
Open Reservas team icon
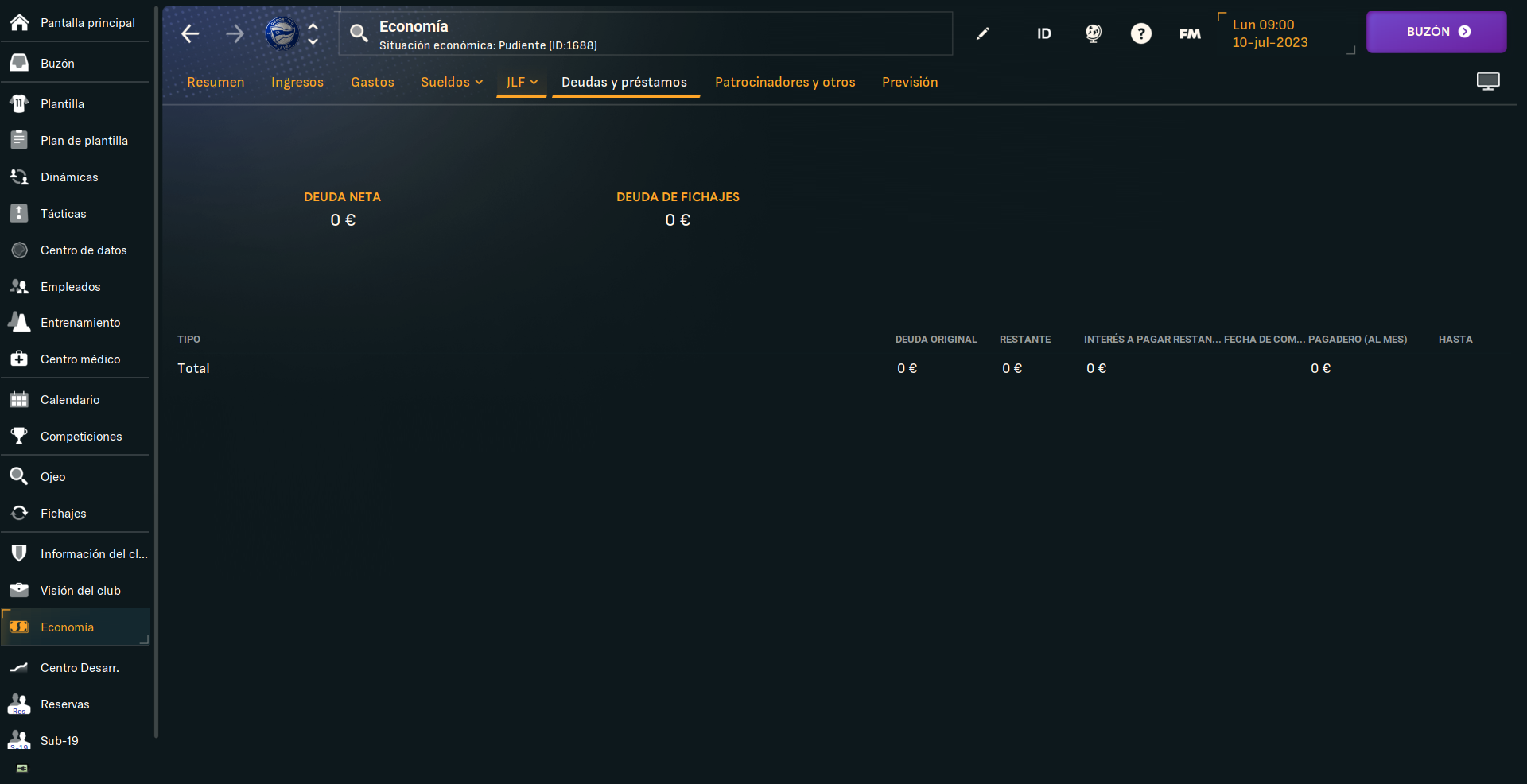pos(19,704)
